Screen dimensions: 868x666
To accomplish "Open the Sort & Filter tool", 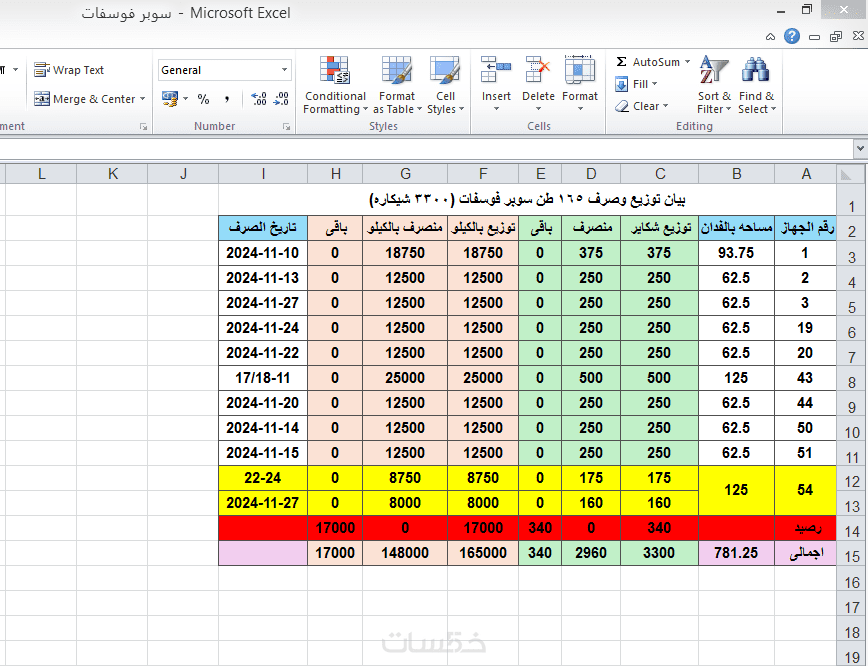I will 714,85.
